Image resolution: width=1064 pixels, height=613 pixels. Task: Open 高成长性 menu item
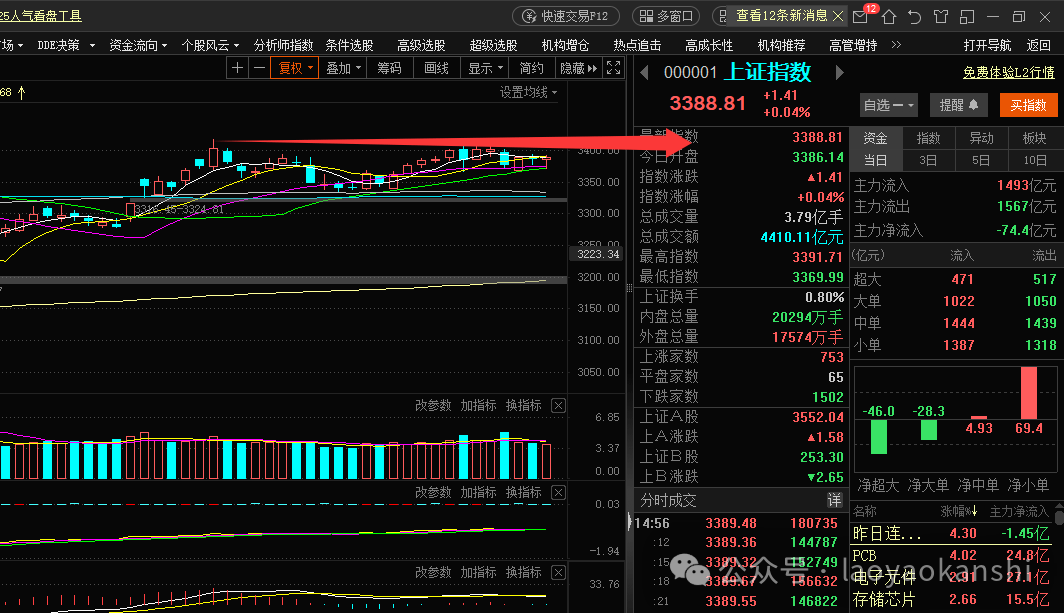pos(709,45)
